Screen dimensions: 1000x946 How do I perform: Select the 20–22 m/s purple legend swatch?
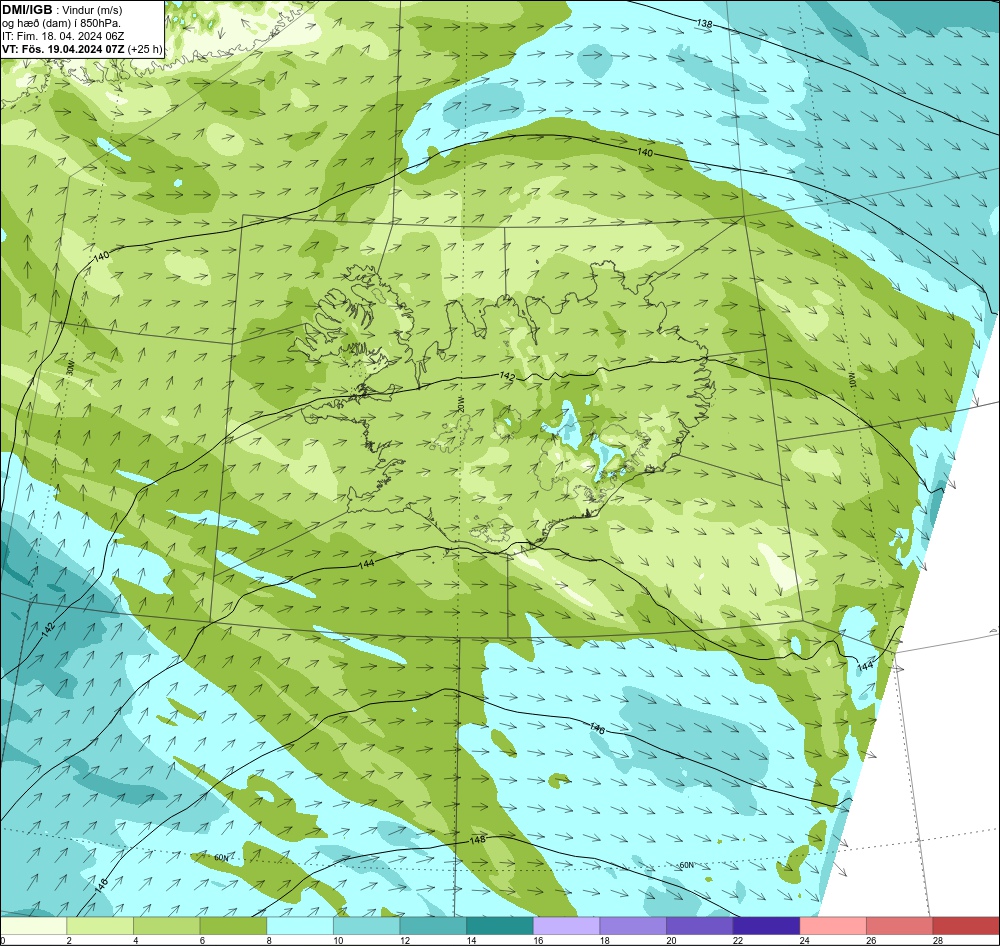point(700,926)
